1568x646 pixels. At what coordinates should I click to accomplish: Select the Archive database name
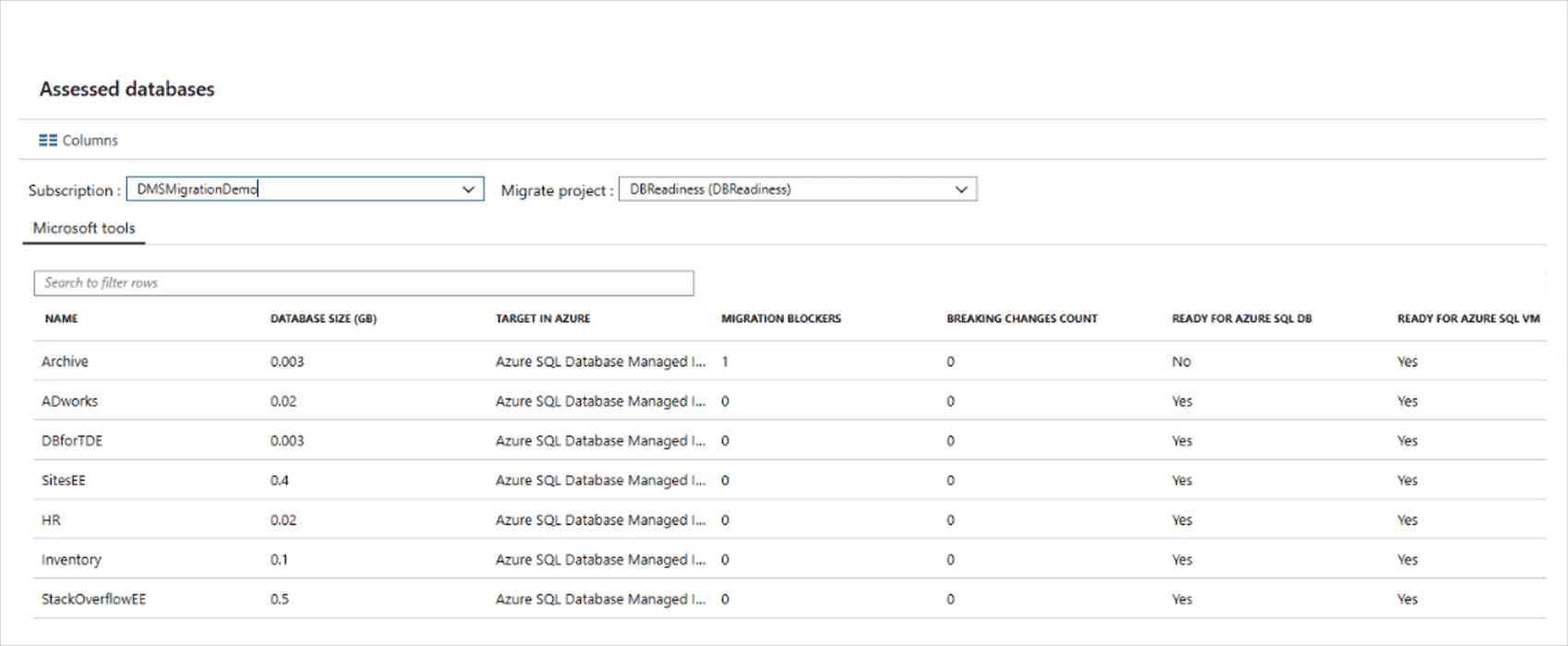(x=65, y=362)
